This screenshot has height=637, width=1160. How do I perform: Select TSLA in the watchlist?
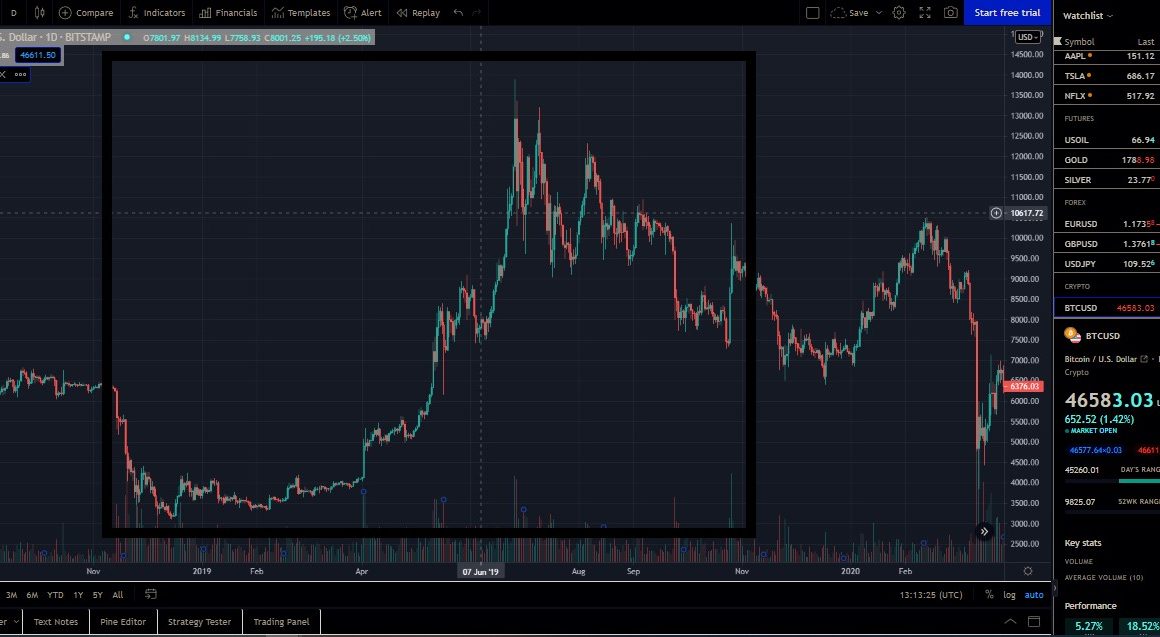pos(1075,76)
